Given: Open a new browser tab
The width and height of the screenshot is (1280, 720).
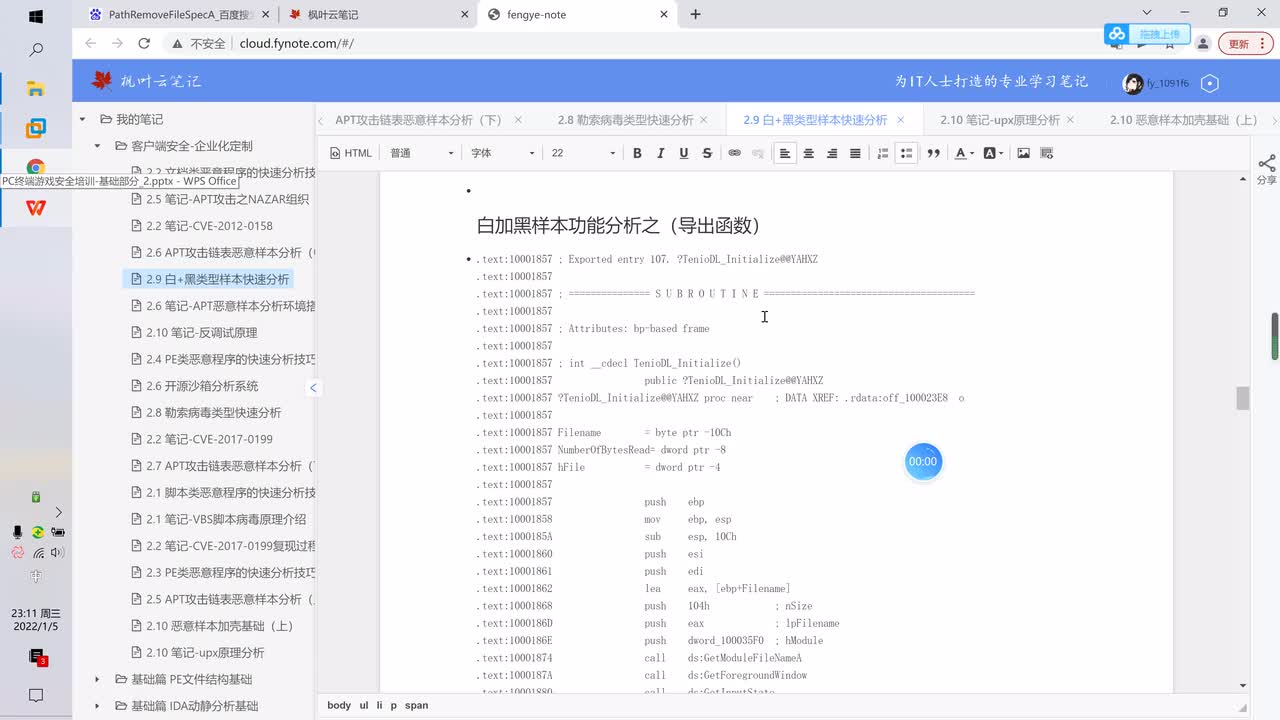Looking at the screenshot, I should (696, 14).
